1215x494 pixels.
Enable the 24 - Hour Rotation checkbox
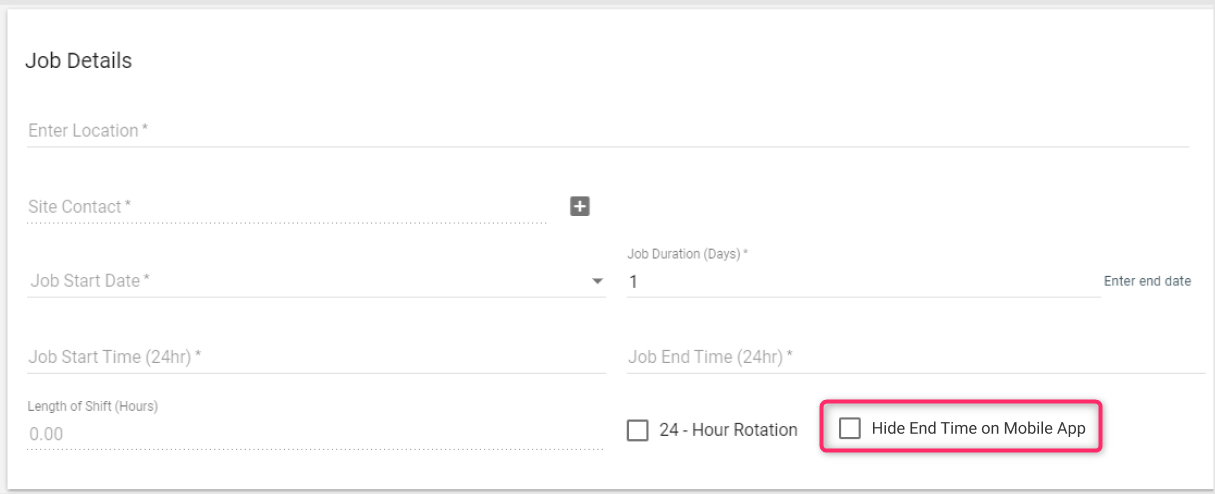[637, 430]
